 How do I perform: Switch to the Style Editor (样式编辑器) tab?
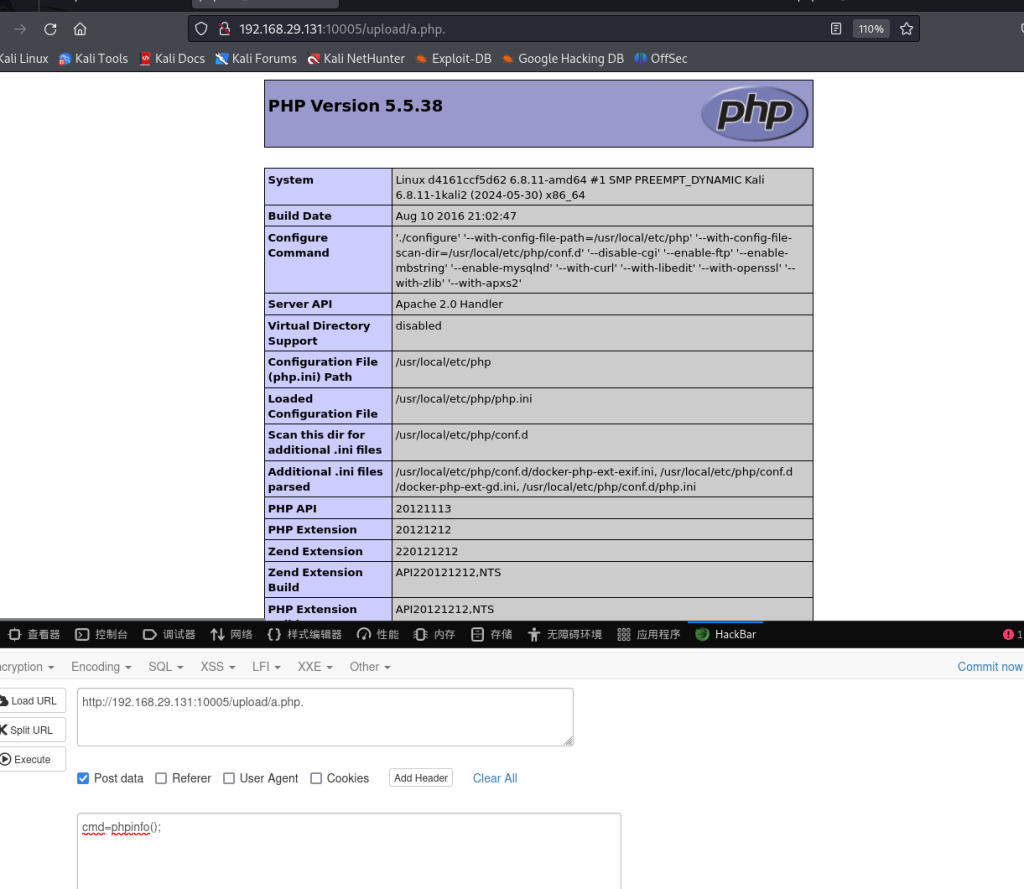pos(304,634)
